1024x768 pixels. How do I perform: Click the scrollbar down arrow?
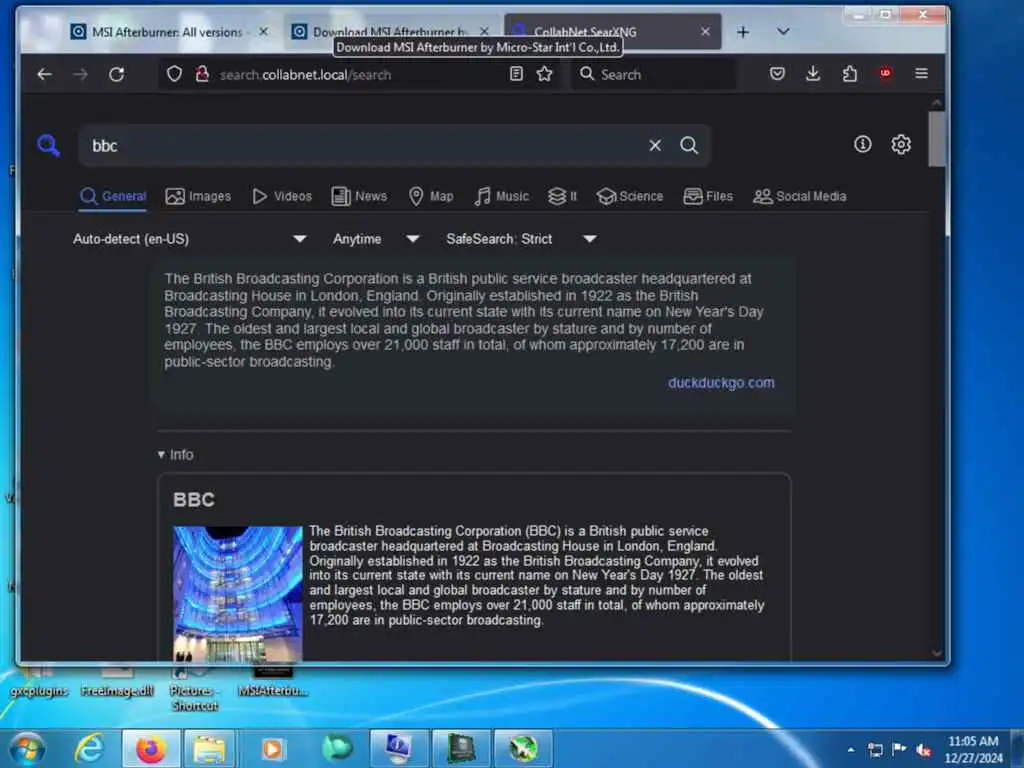(936, 652)
